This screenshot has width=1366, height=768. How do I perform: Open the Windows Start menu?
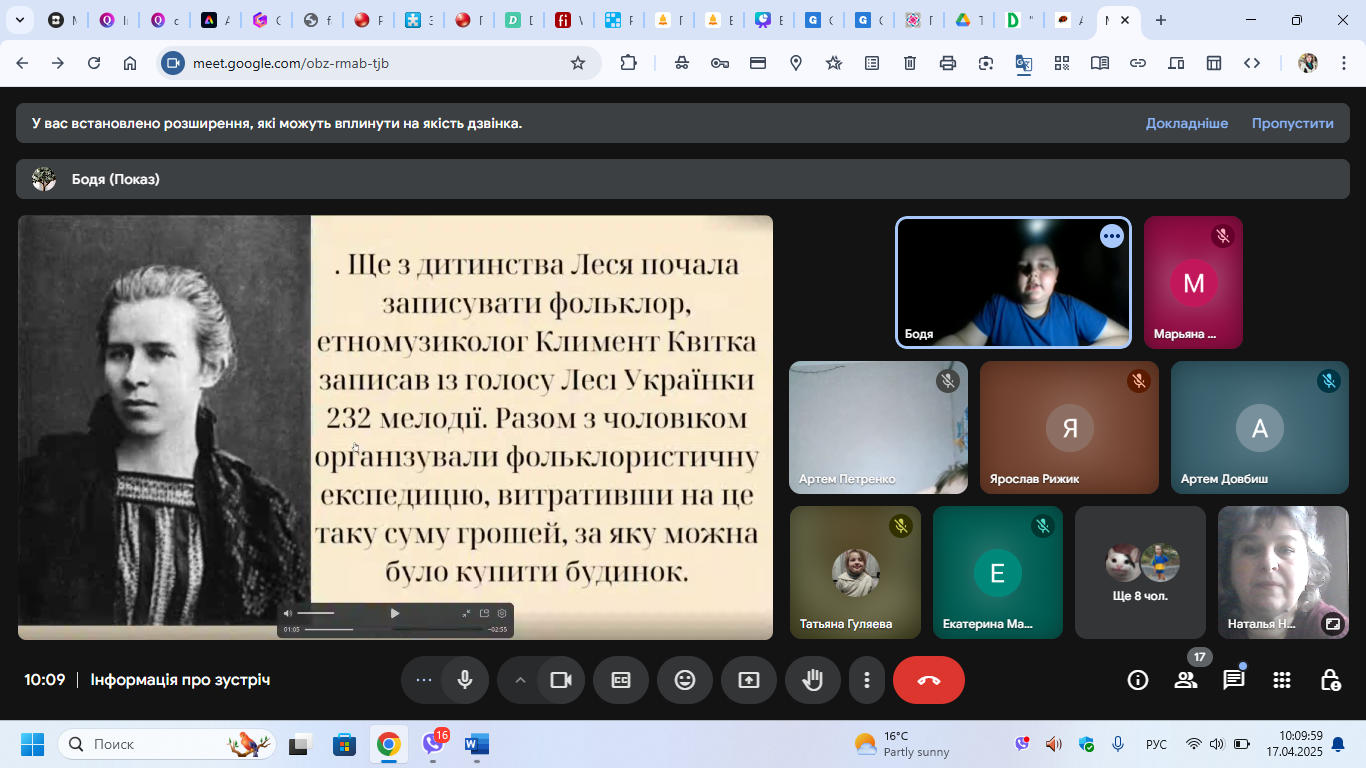tap(33, 744)
